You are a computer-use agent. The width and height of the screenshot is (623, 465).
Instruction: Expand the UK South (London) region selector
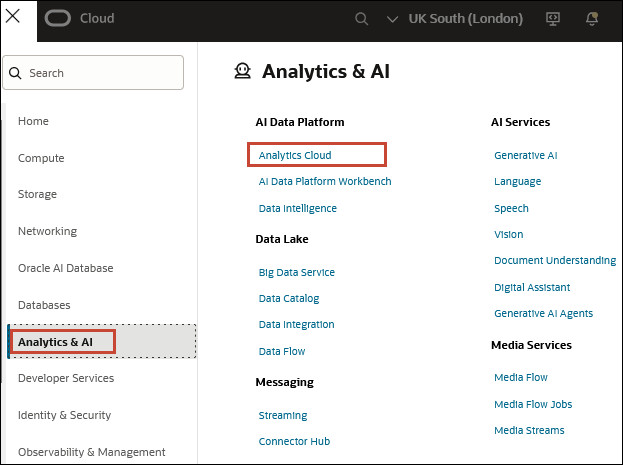tap(455, 19)
